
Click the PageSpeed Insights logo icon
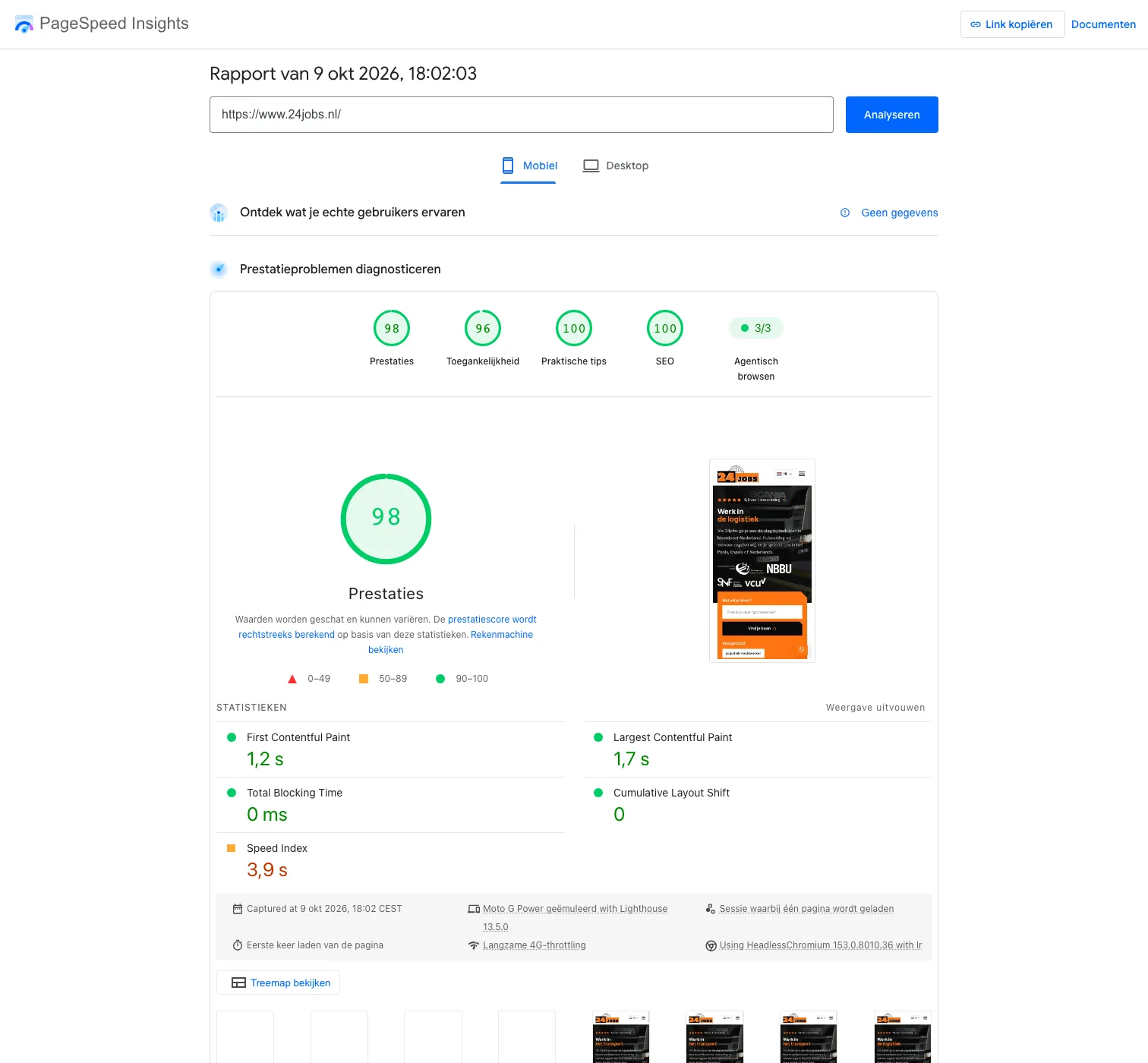24,24
